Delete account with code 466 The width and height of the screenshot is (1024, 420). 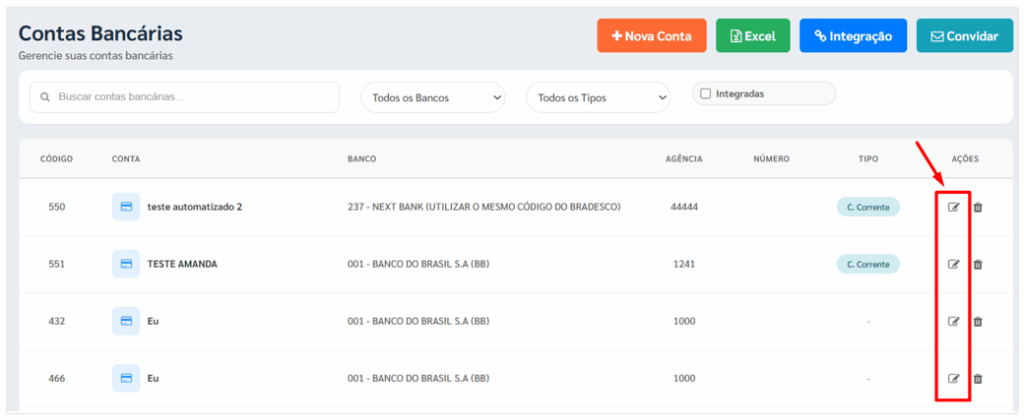tap(978, 378)
